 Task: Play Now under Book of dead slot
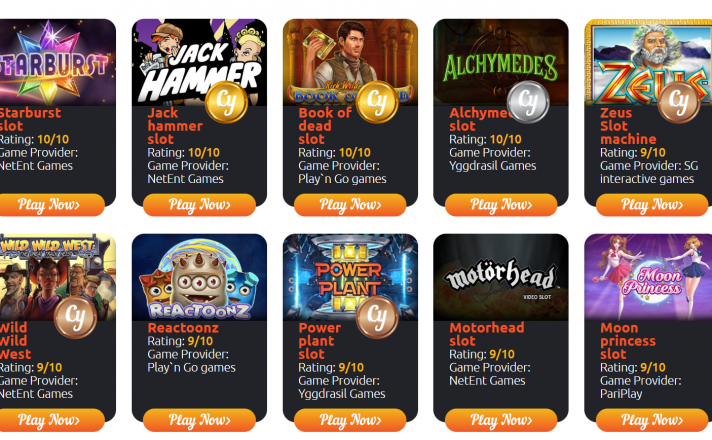point(350,205)
